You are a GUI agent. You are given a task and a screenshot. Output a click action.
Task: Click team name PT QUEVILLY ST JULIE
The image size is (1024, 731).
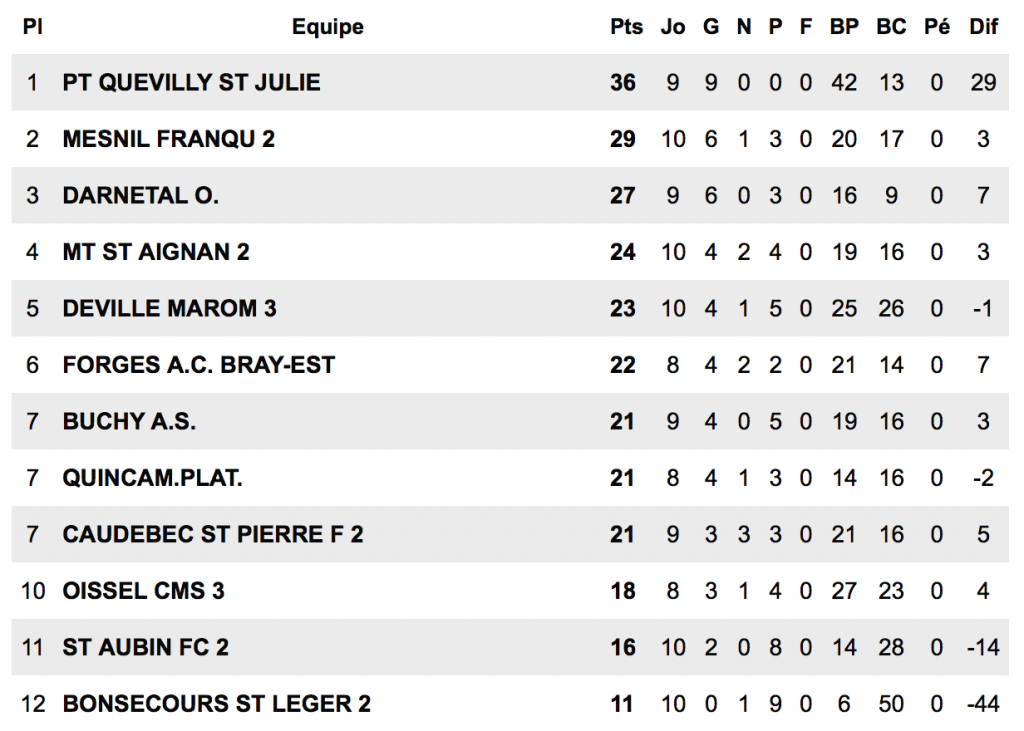click(x=191, y=82)
